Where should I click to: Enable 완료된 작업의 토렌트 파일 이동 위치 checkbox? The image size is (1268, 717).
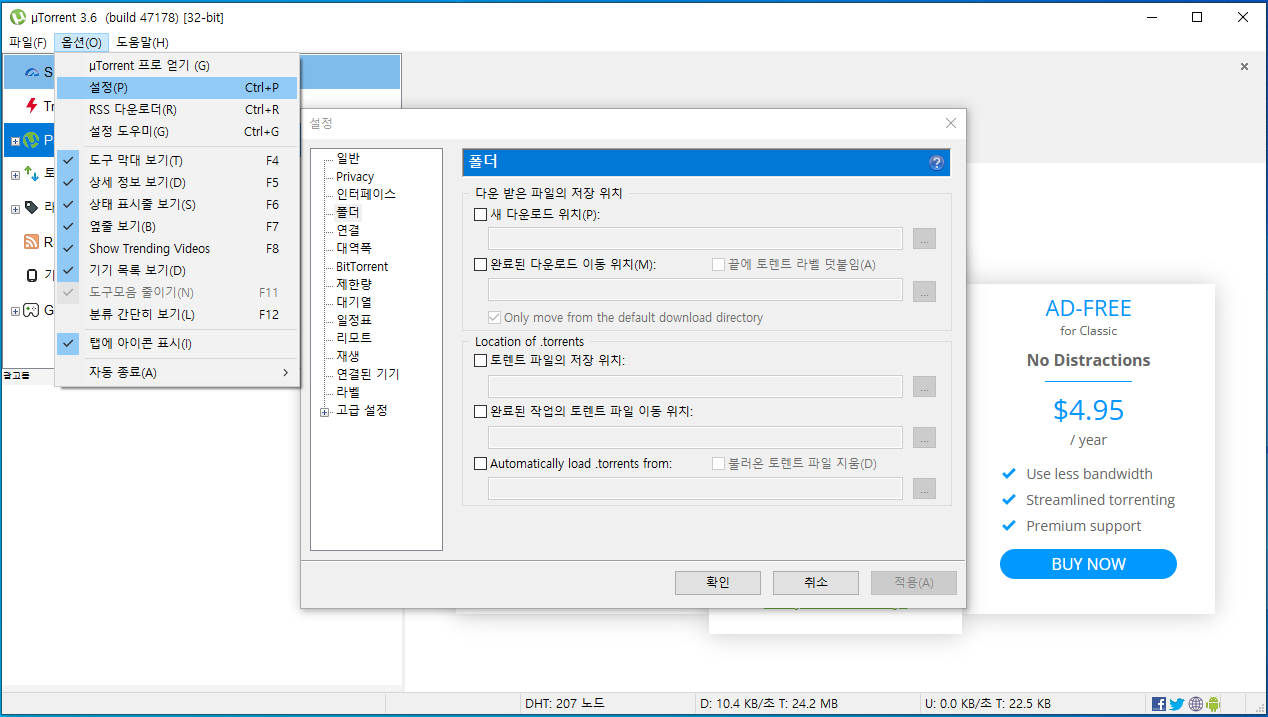tap(481, 411)
